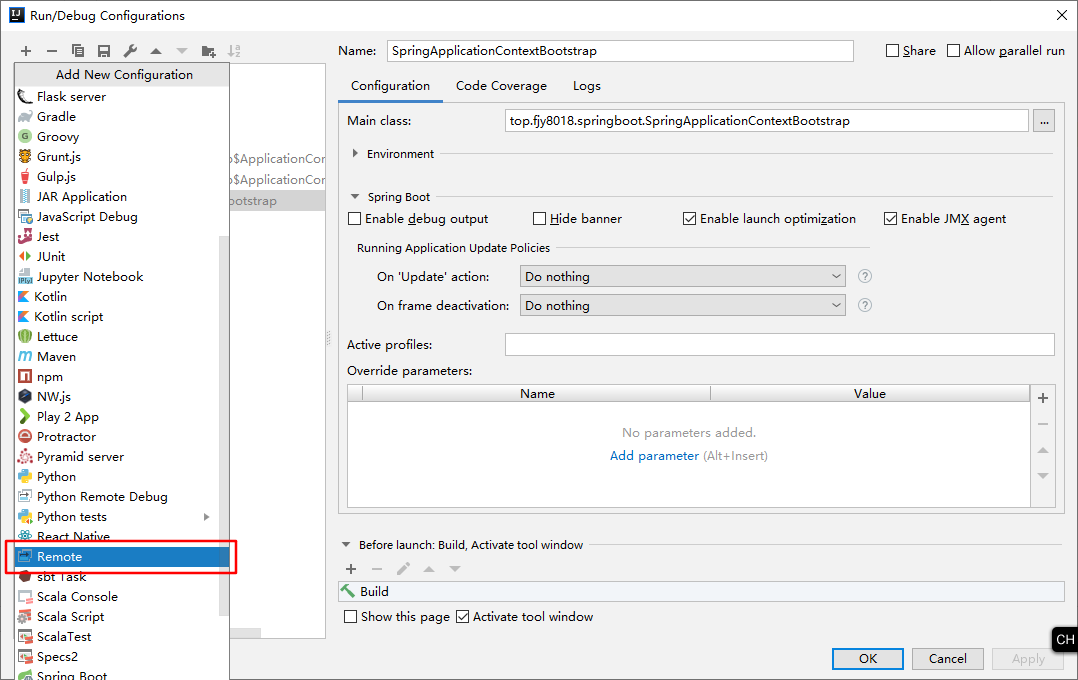The height and width of the screenshot is (680, 1078).
Task: Click the Main class browse button
Action: pos(1043,121)
